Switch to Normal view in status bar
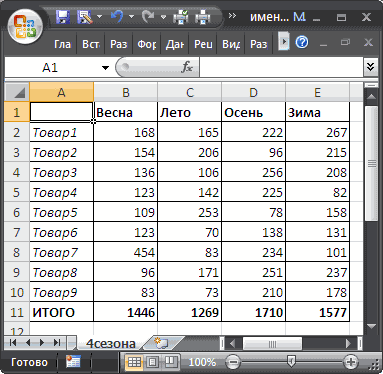This screenshot has width=383, height=374. [134, 362]
